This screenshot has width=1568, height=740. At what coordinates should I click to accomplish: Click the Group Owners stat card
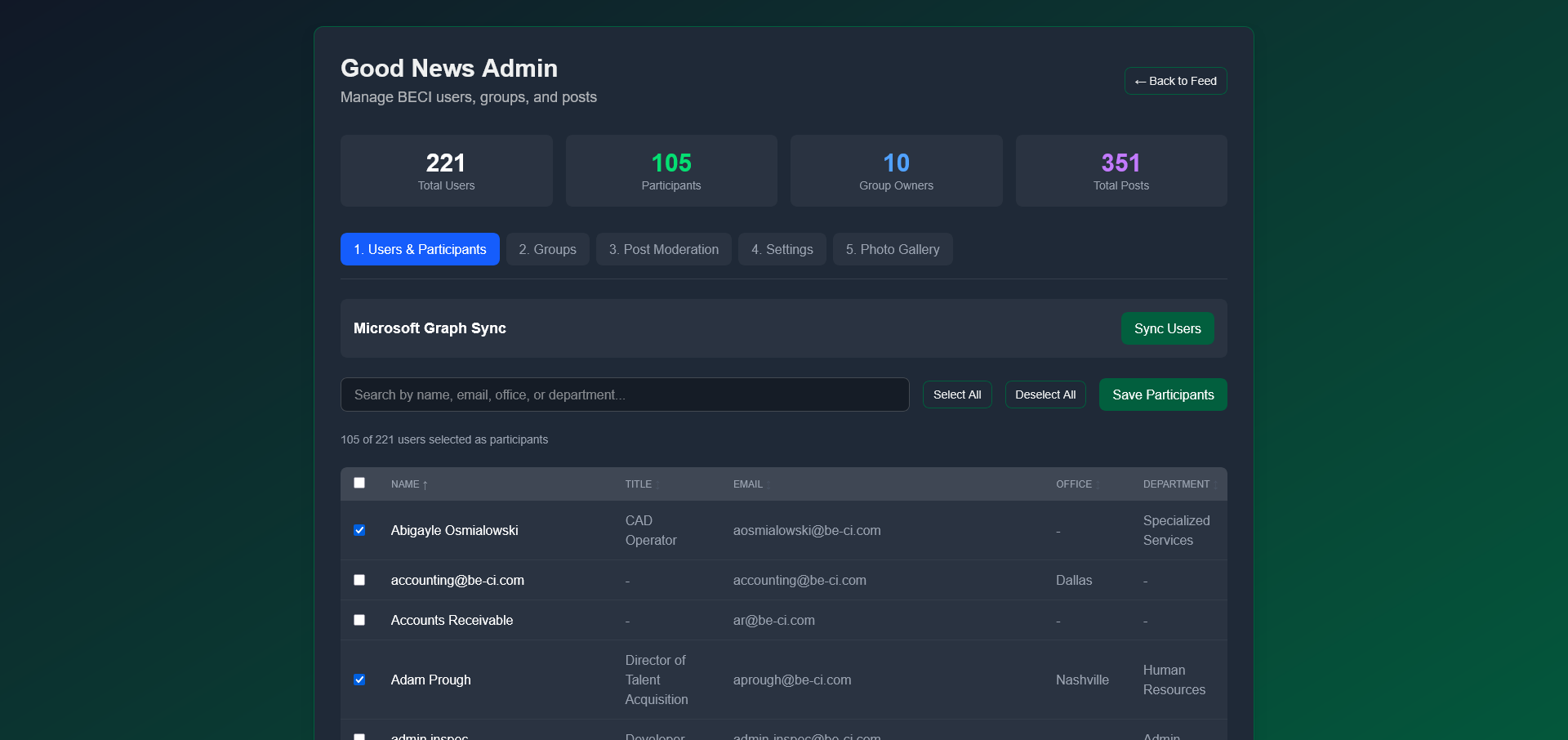(897, 171)
